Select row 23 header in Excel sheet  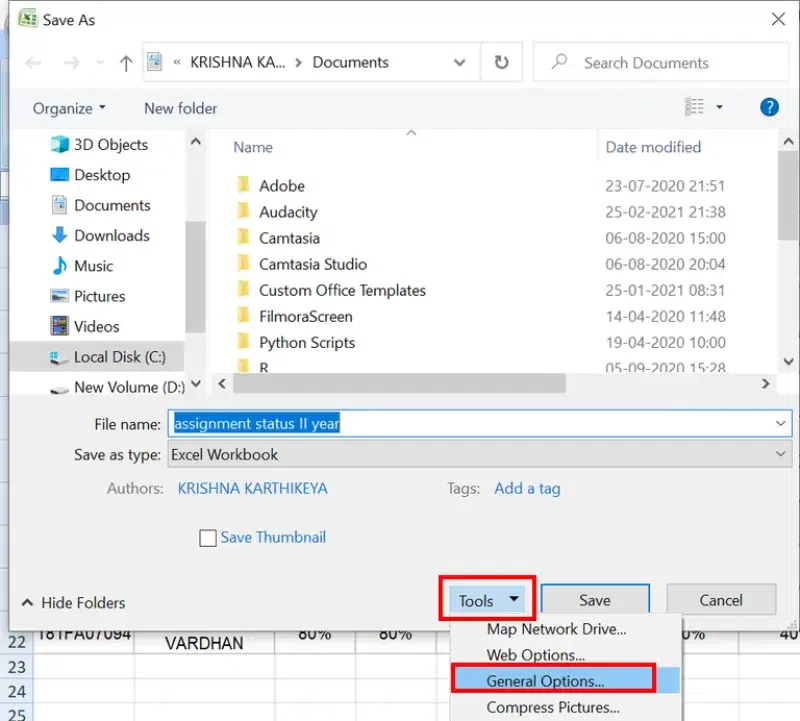click(x=16, y=667)
